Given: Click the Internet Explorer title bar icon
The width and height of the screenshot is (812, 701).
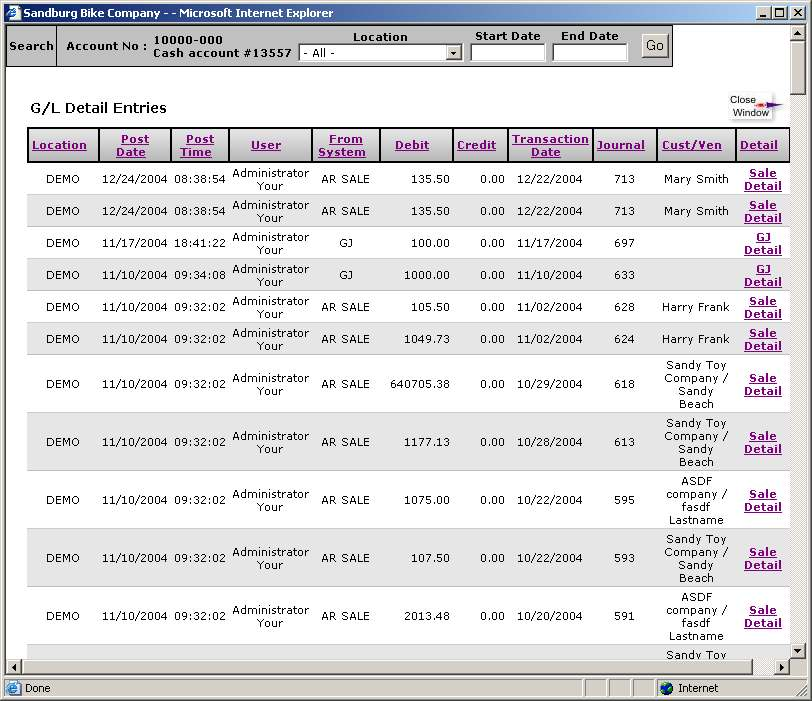Looking at the screenshot, I should 12,13.
